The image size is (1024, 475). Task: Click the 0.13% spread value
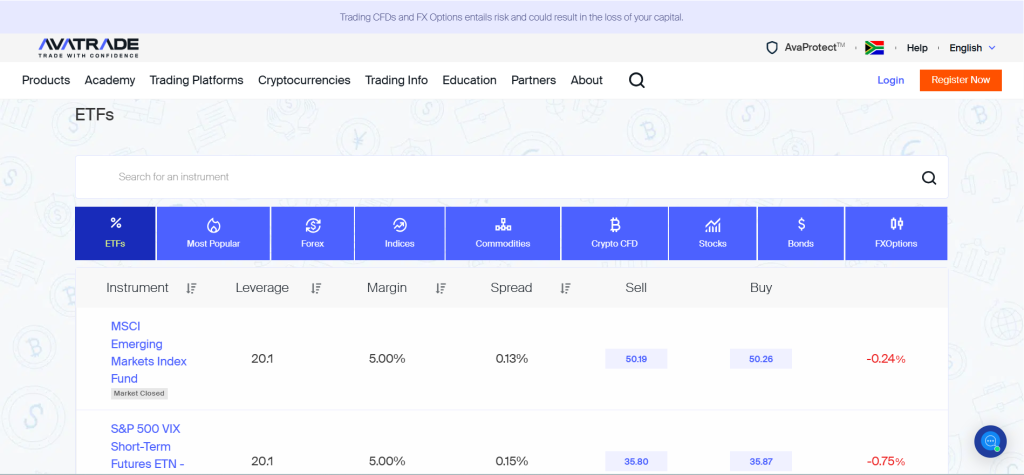pos(511,359)
